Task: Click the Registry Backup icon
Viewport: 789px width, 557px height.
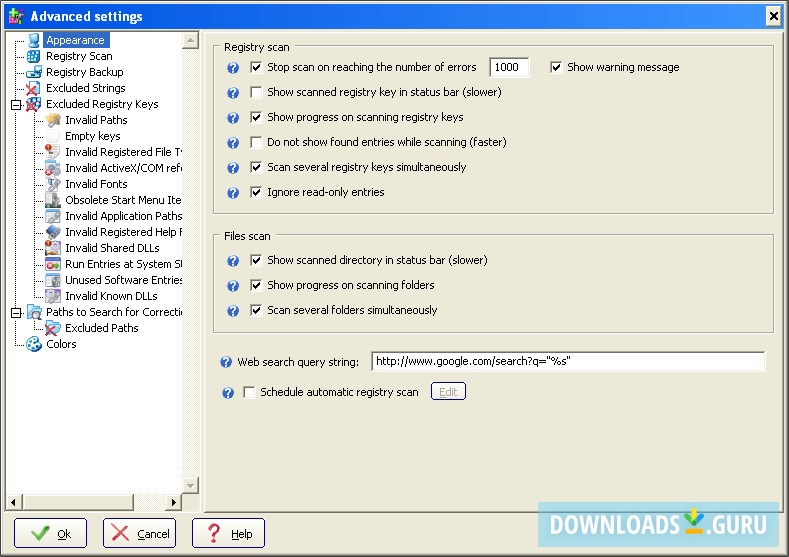Action: point(34,72)
